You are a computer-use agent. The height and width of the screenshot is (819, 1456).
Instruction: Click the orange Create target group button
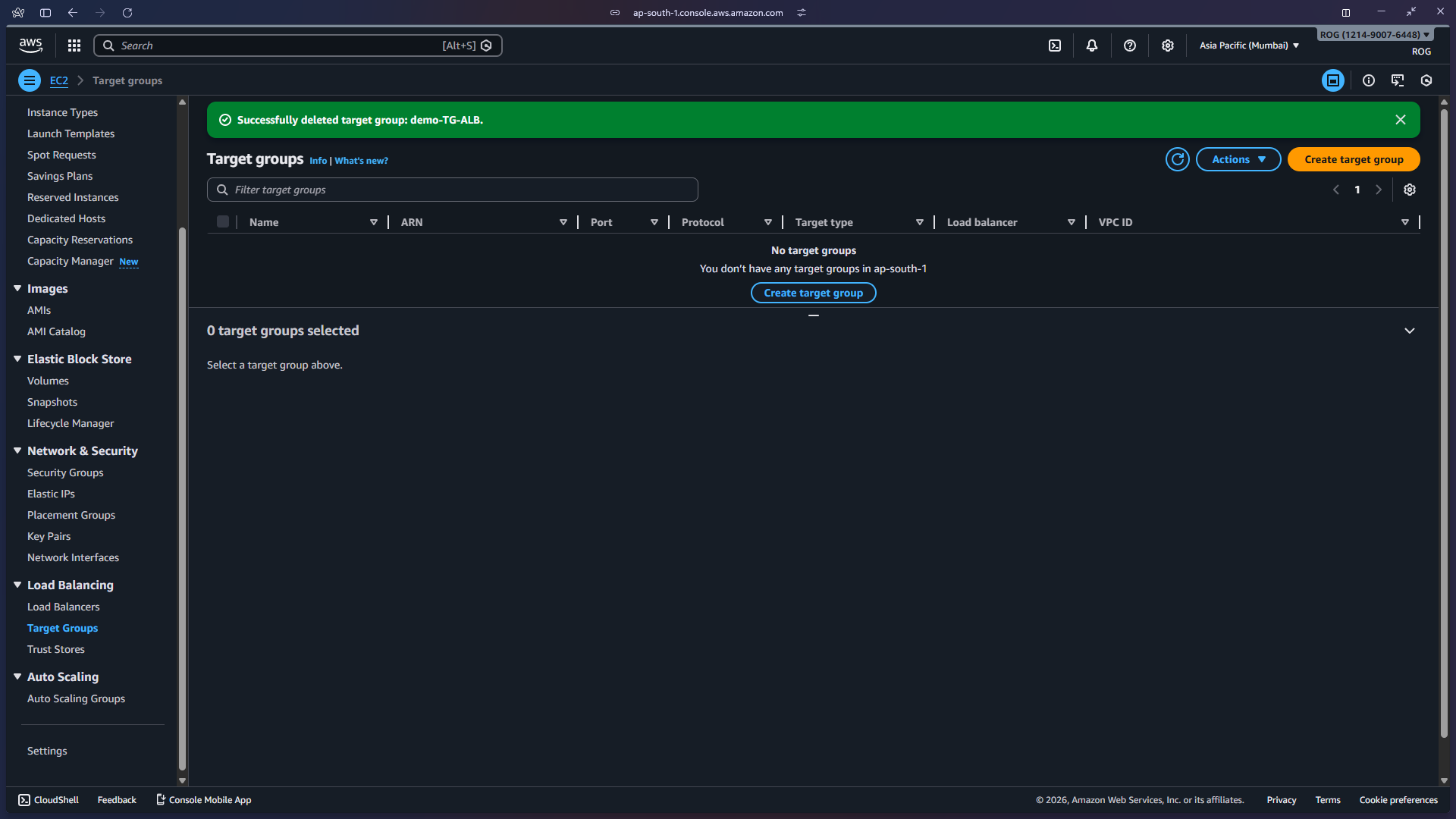(x=1354, y=159)
